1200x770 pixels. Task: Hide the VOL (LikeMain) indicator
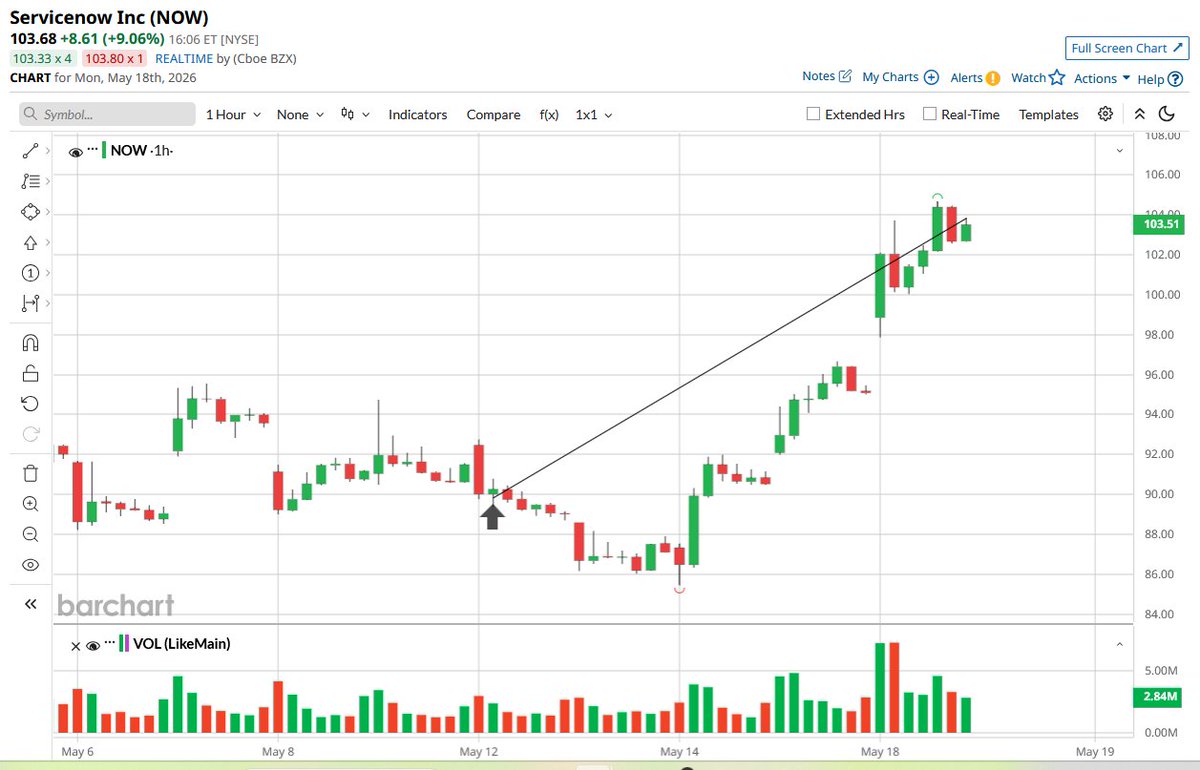[93, 646]
